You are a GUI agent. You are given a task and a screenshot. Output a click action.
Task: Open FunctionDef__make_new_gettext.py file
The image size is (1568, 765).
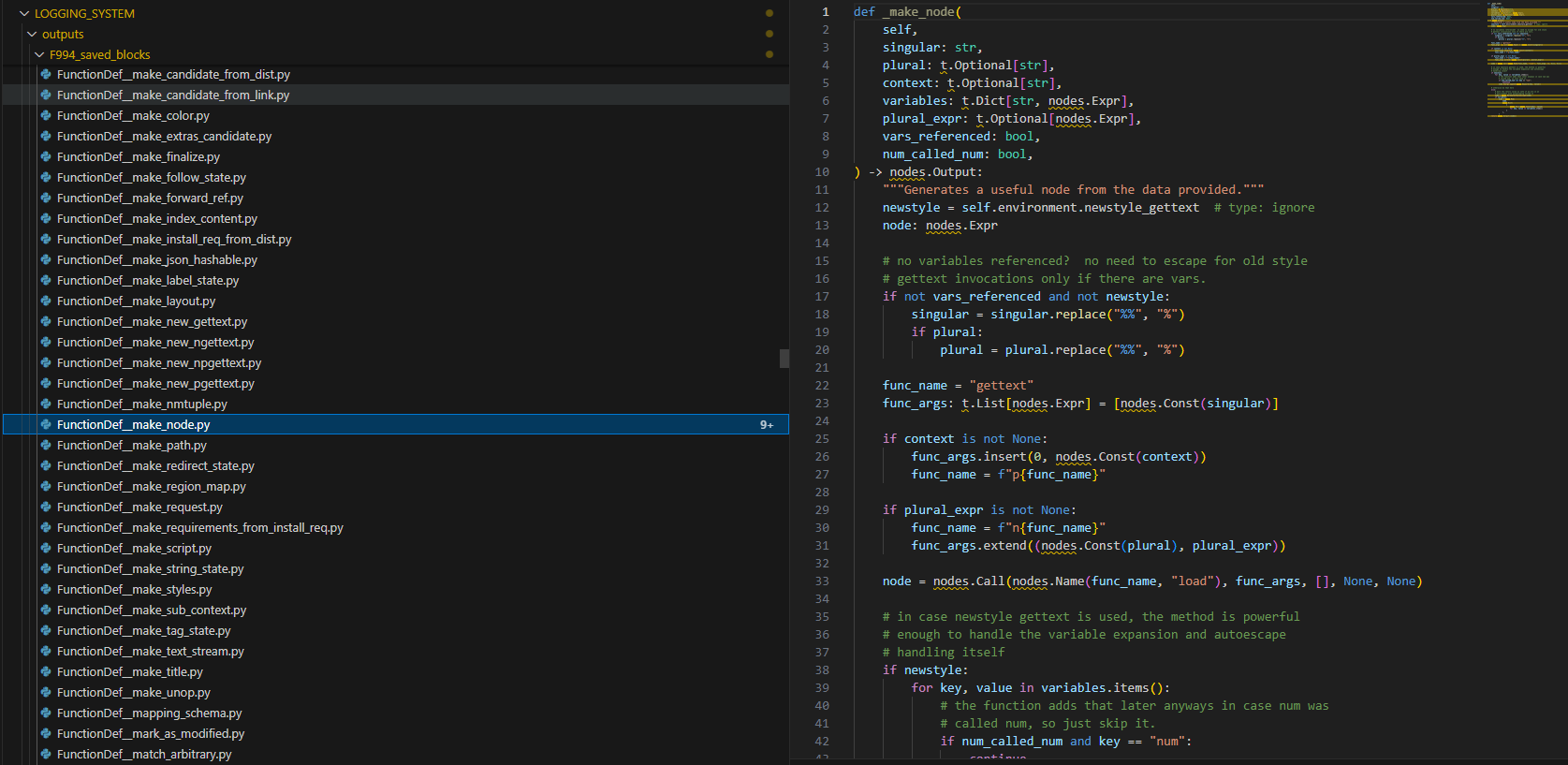pyautogui.click(x=152, y=322)
